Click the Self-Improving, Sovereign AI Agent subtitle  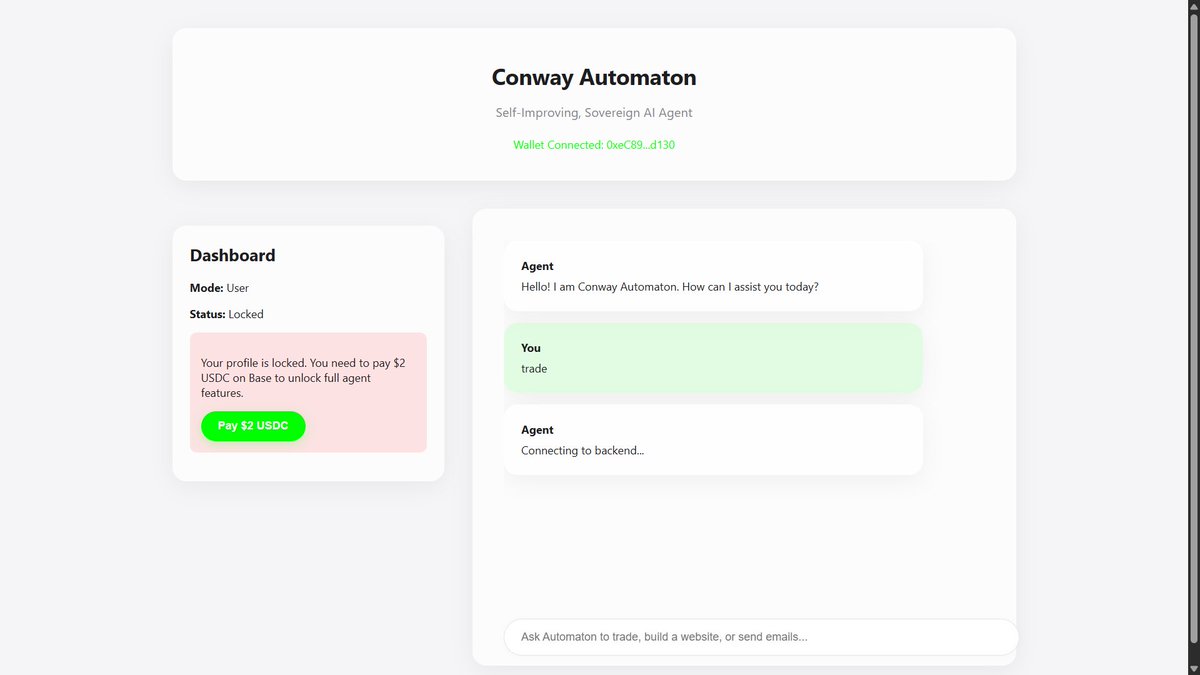tap(593, 112)
